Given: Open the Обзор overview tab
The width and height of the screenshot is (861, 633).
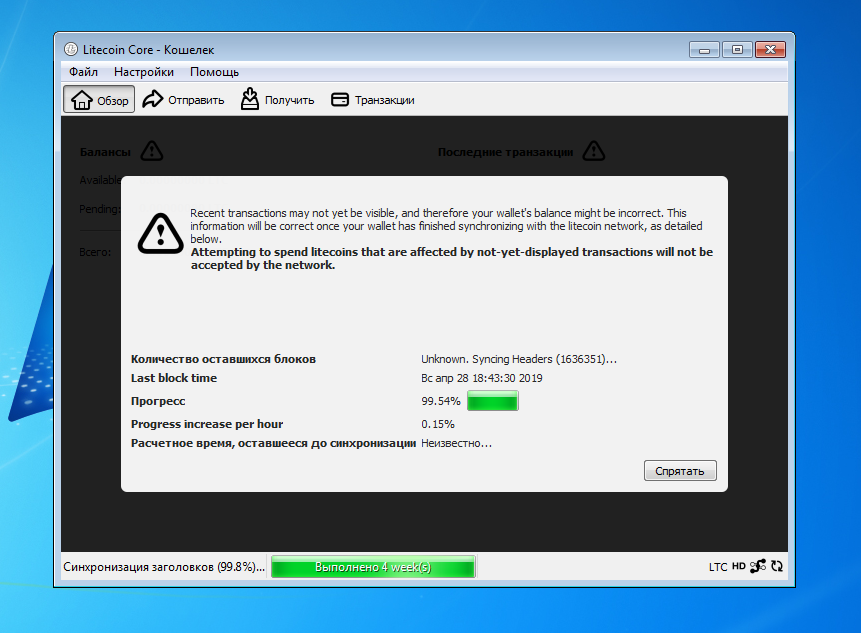Looking at the screenshot, I should click(99, 100).
